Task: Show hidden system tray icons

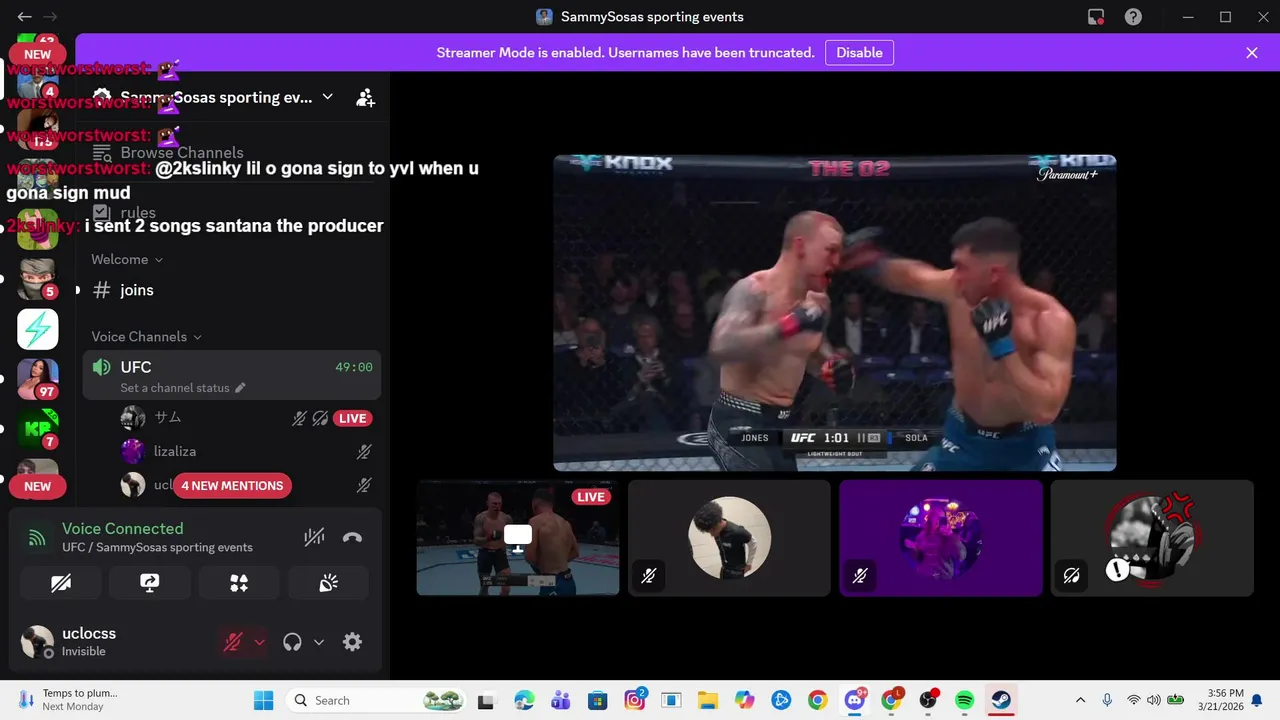Action: click(1080, 700)
